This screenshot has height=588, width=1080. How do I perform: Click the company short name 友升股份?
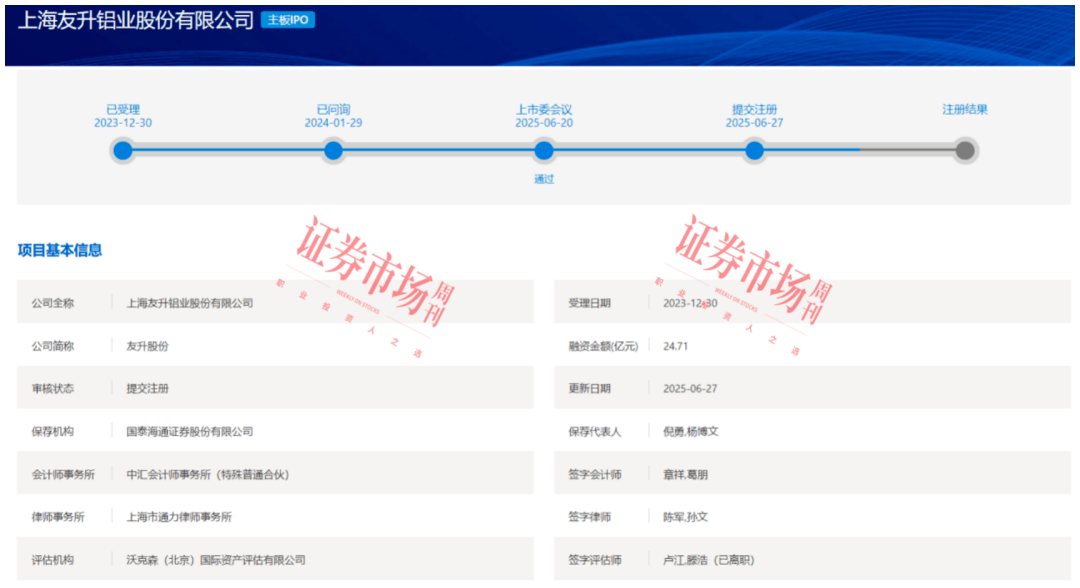tap(148, 346)
